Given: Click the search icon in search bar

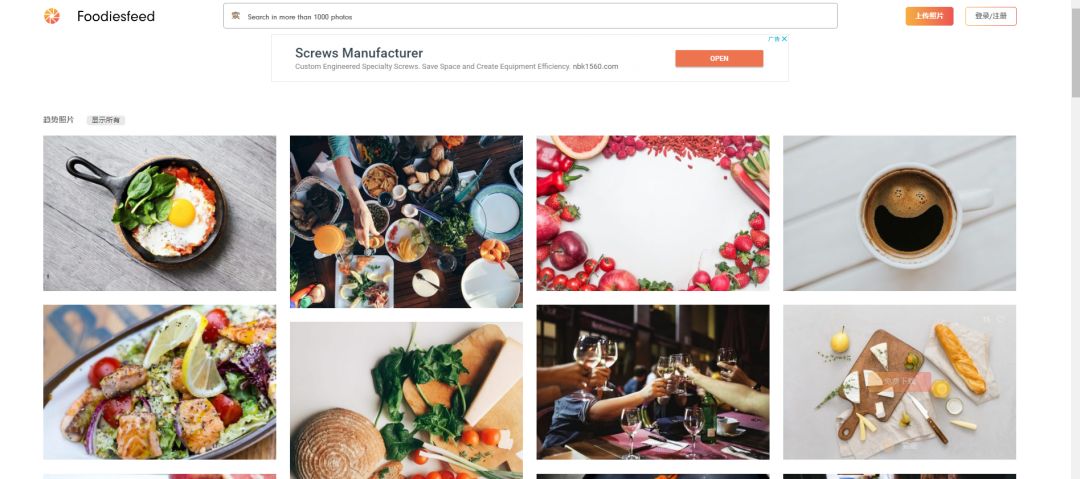Looking at the screenshot, I should pos(236,16).
